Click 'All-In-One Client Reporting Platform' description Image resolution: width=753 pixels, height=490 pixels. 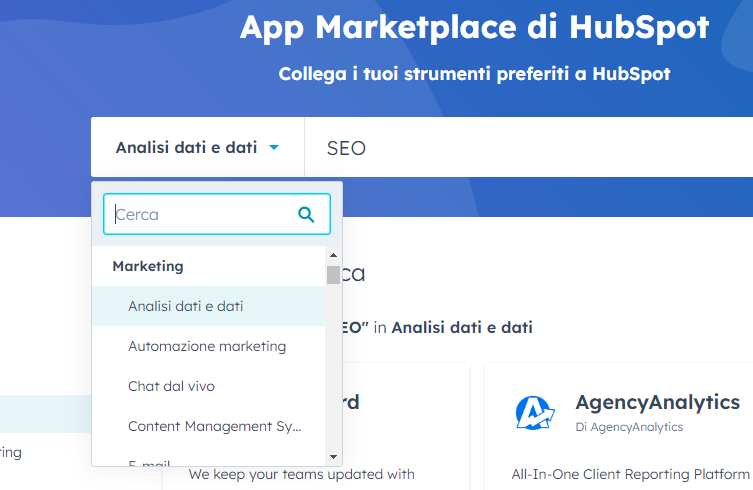click(630, 475)
